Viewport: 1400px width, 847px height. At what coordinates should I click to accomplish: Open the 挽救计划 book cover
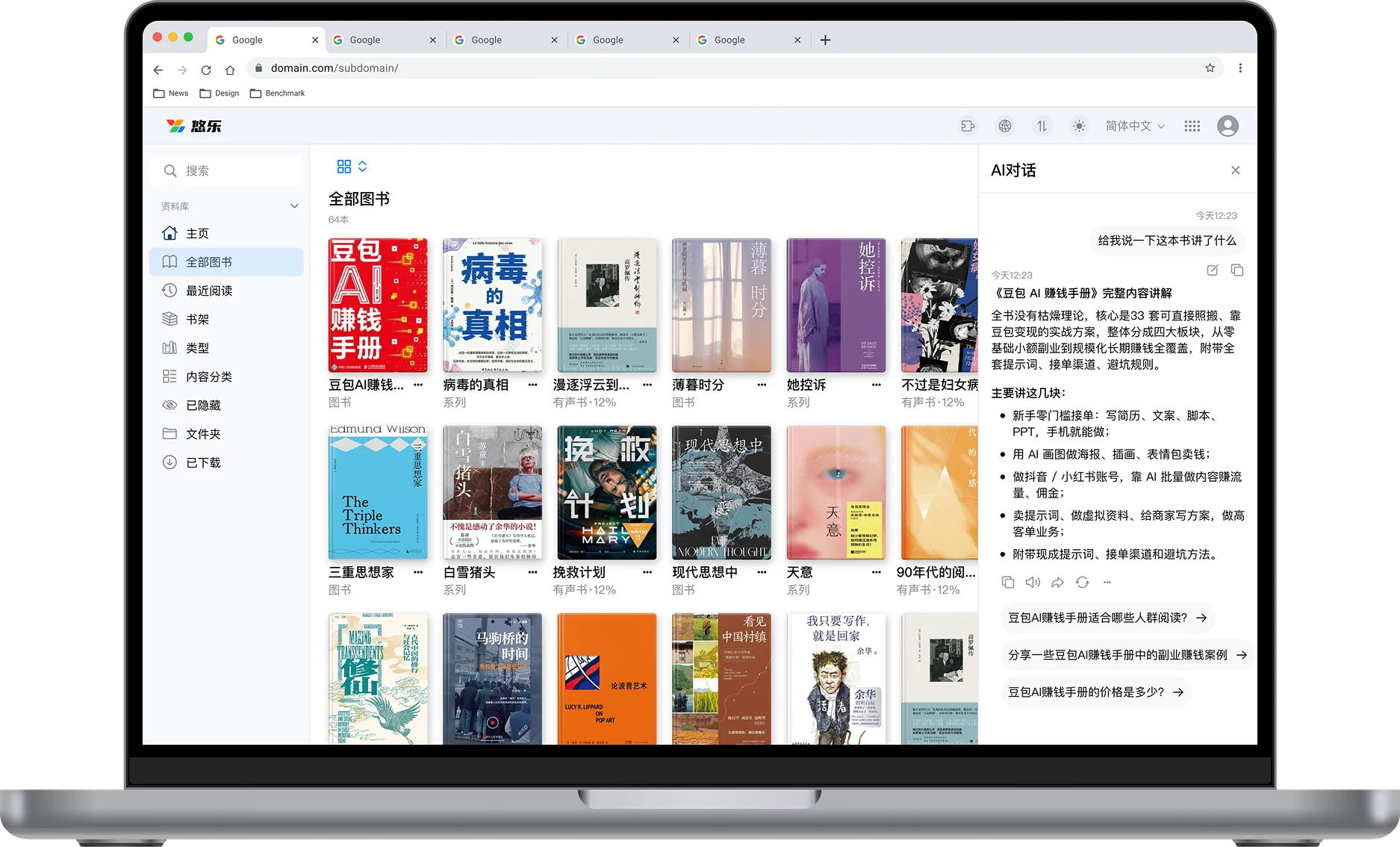coord(607,493)
